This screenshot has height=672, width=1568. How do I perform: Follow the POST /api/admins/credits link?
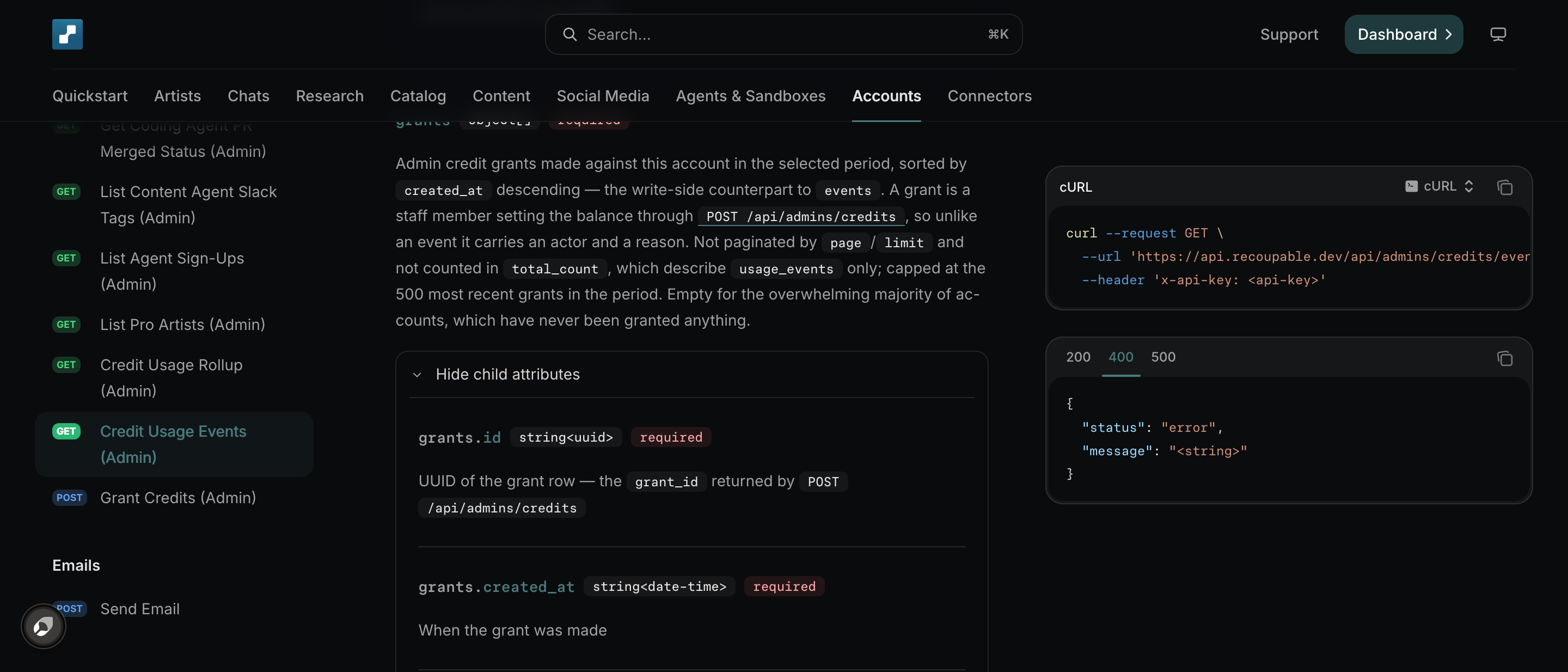801,216
